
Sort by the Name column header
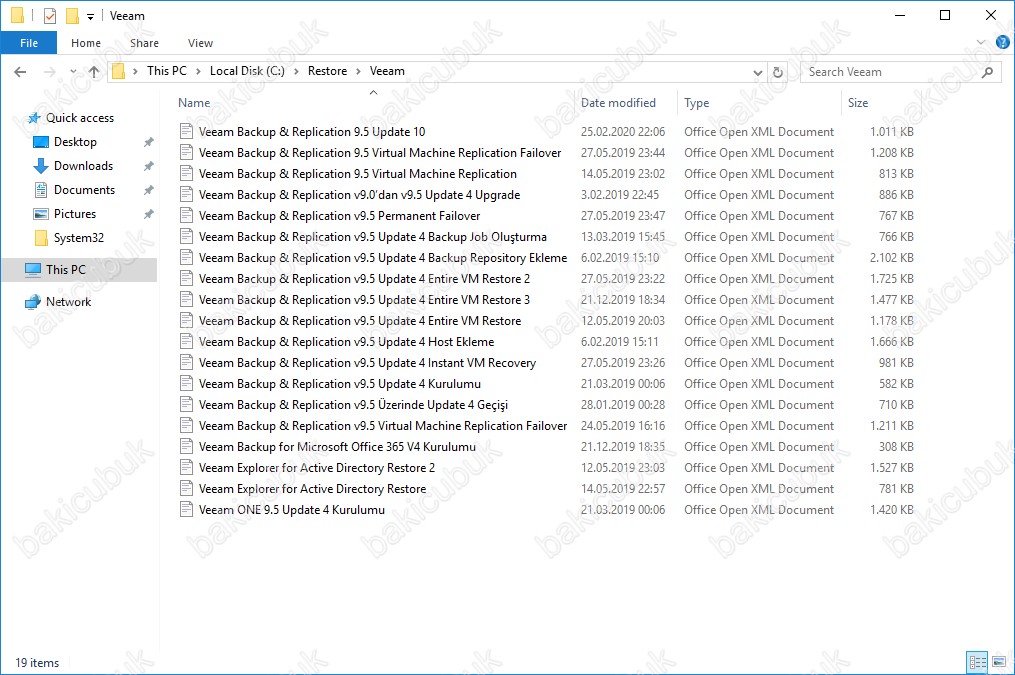point(194,103)
